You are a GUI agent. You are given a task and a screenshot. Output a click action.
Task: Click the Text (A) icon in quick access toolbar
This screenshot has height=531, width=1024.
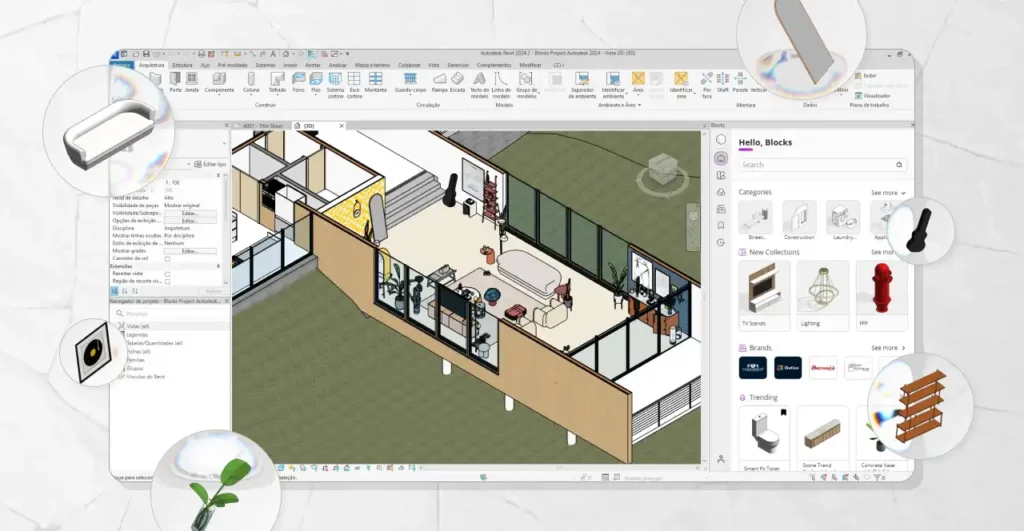point(273,54)
